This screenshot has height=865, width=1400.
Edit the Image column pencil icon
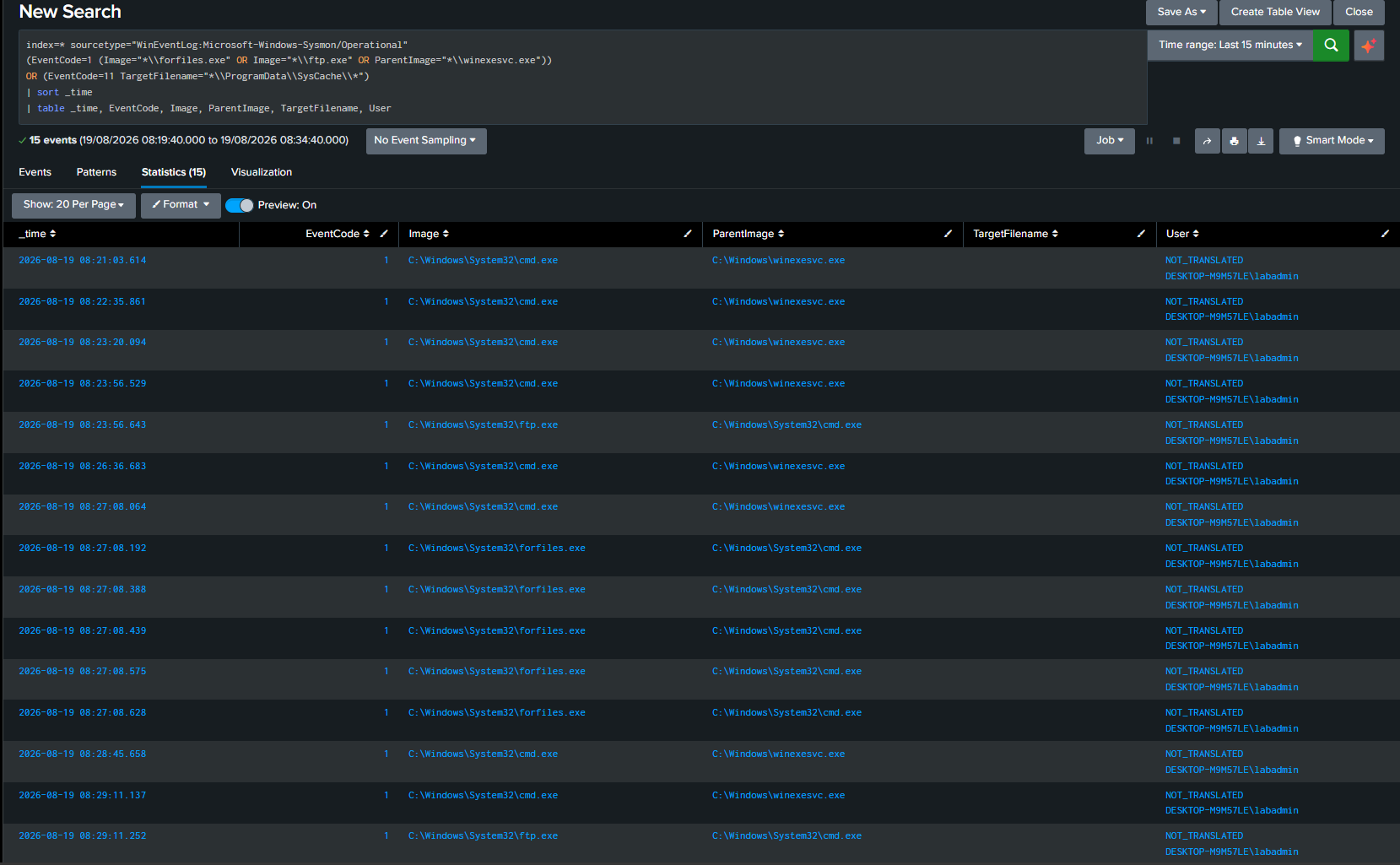688,234
